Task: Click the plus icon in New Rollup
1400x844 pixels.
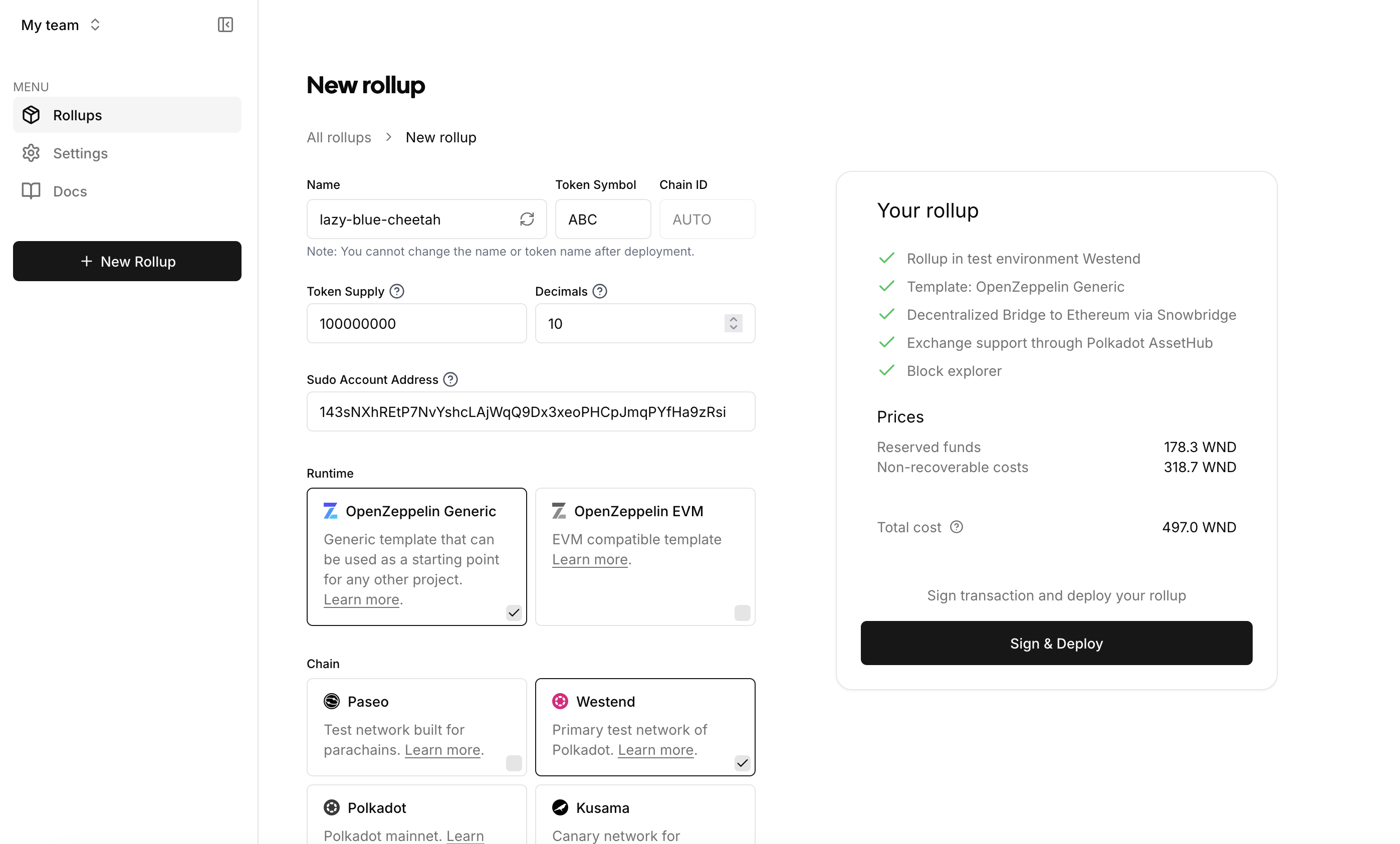Action: [x=86, y=261]
